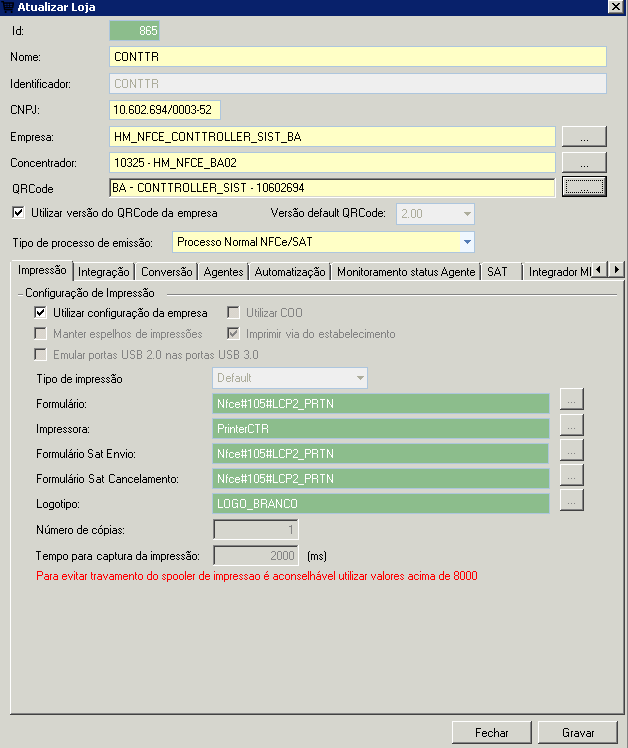
Task: Click browse button next to Concentrador field
Action: [x=584, y=161]
